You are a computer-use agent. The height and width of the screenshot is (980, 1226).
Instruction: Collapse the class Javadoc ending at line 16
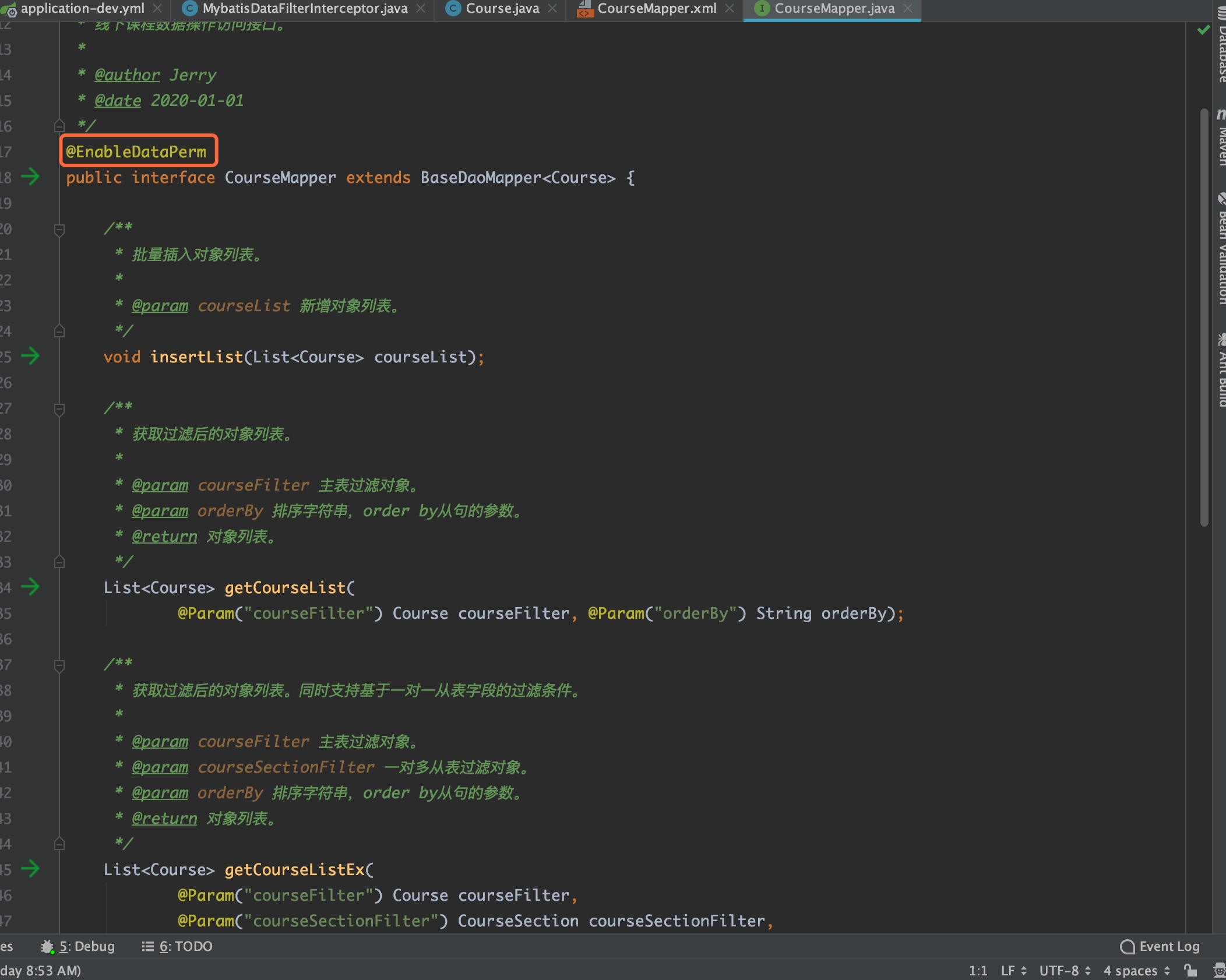(x=59, y=126)
